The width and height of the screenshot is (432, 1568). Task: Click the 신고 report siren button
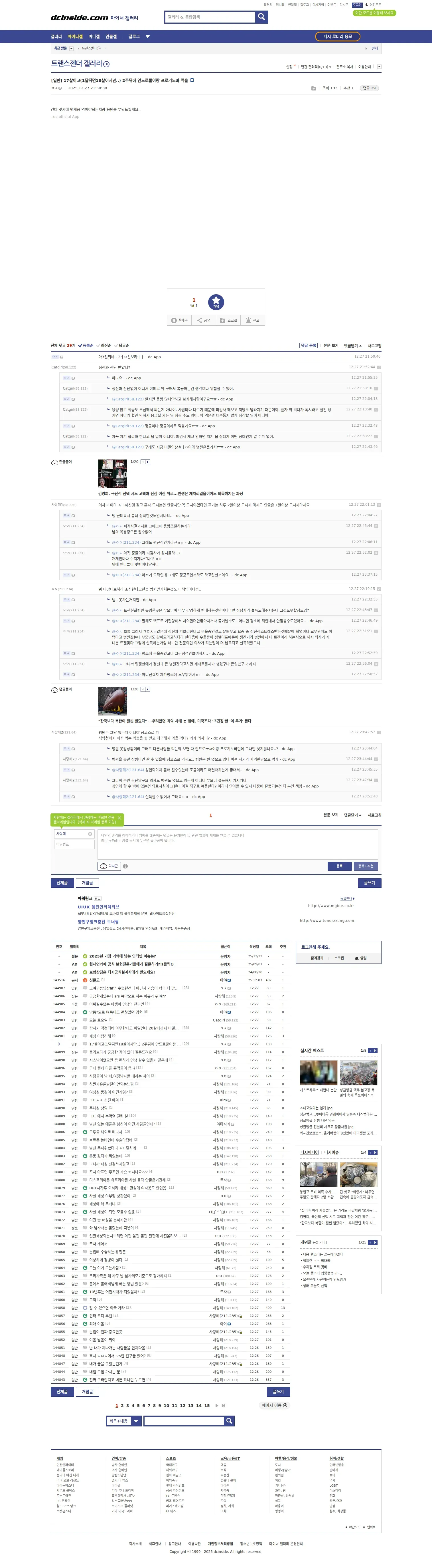pos(253,320)
